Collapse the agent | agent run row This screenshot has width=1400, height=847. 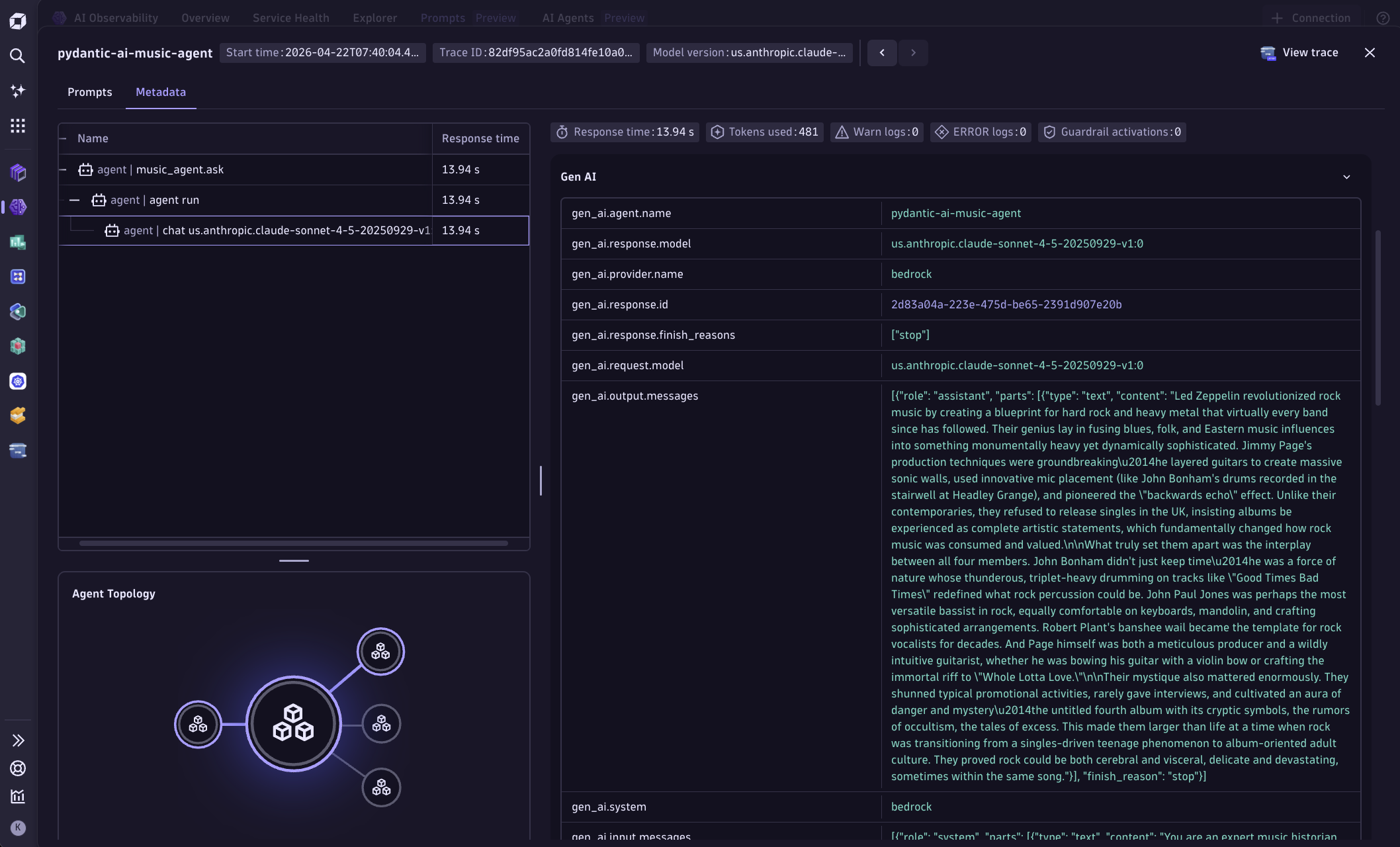[74, 200]
